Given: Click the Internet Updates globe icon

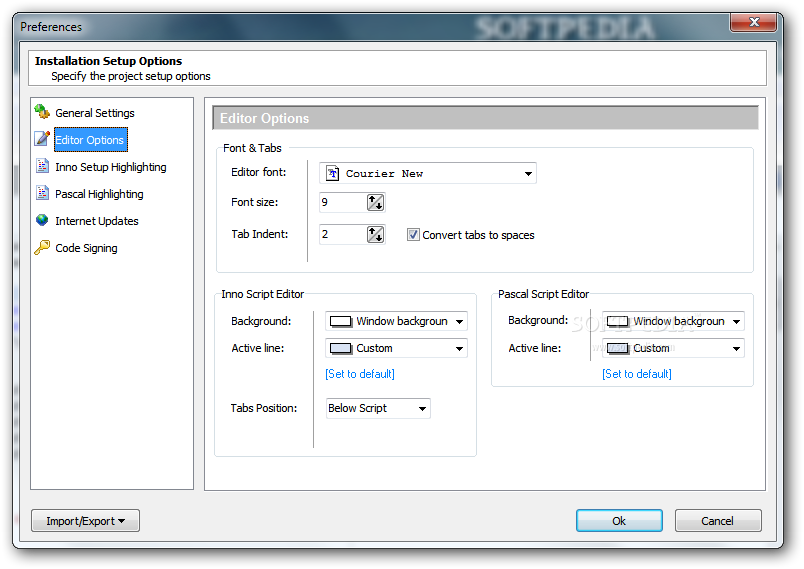Looking at the screenshot, I should click(x=42, y=220).
